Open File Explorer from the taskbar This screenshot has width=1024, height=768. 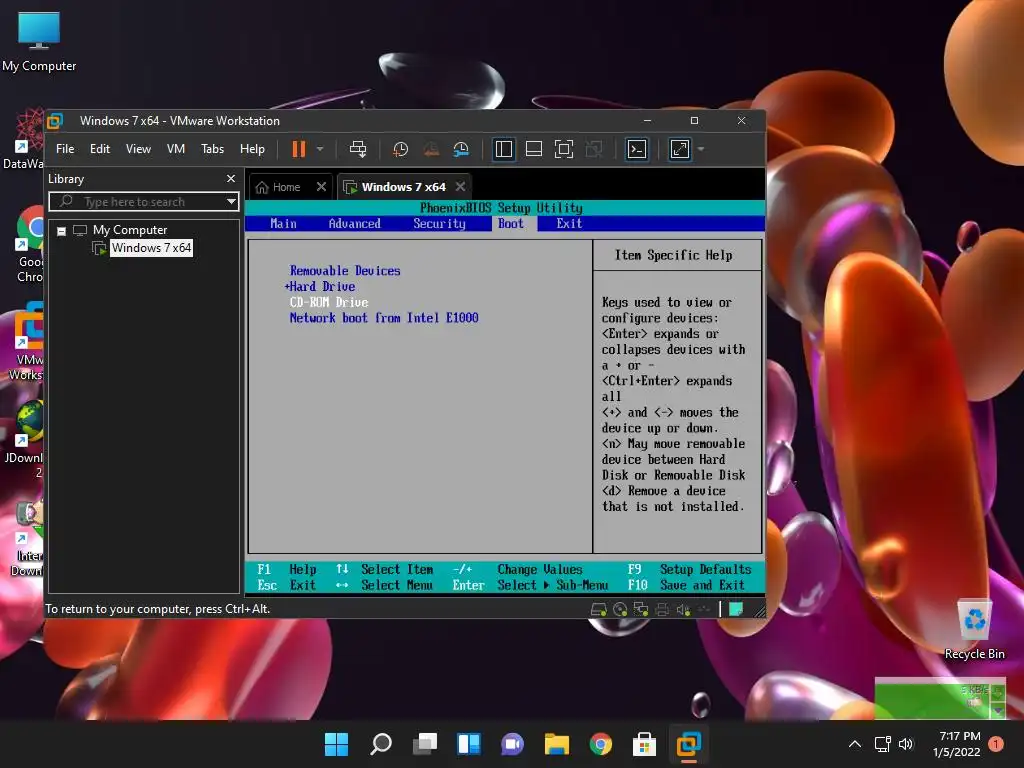click(x=557, y=744)
